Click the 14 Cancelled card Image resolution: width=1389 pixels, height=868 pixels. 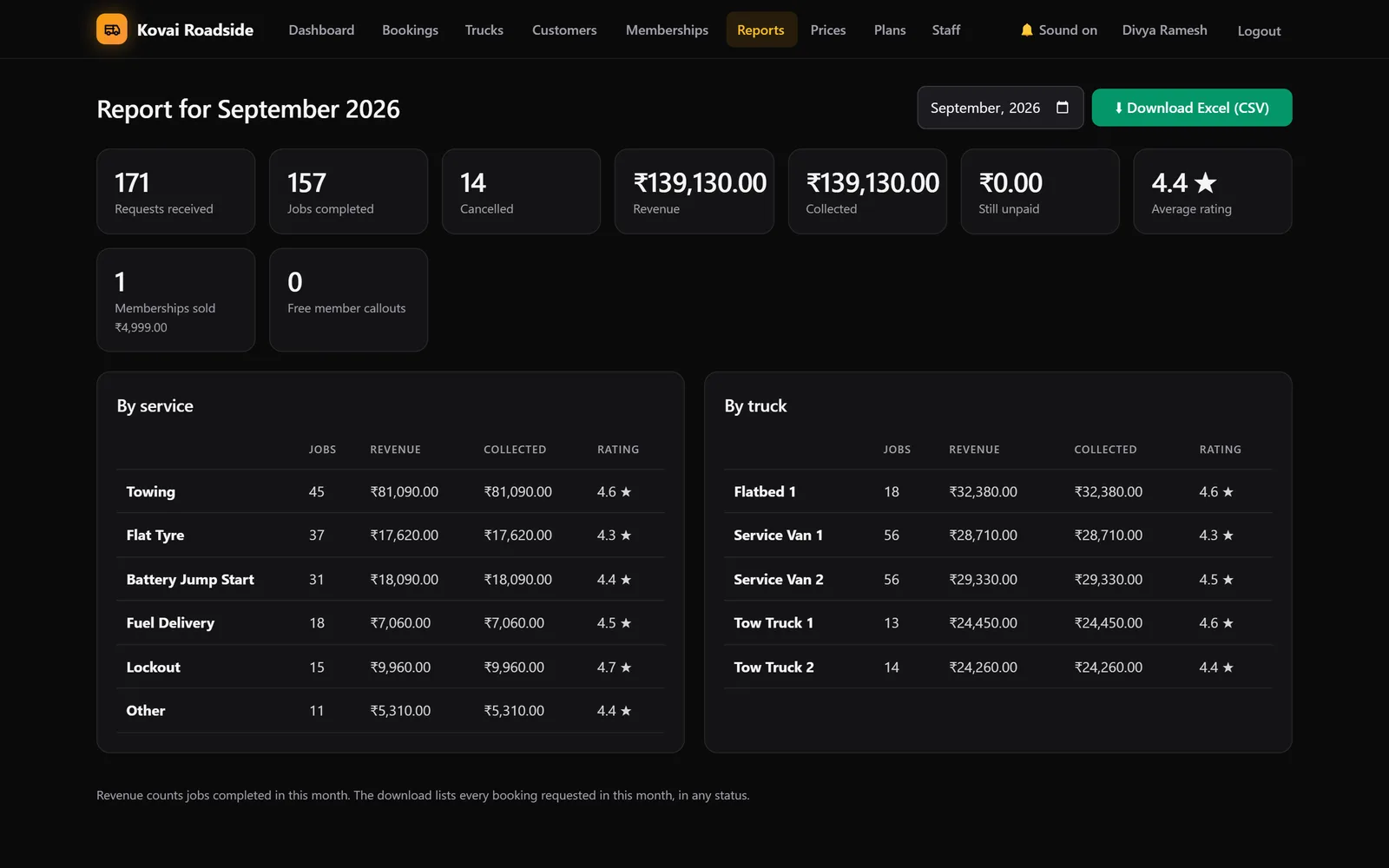[521, 191]
